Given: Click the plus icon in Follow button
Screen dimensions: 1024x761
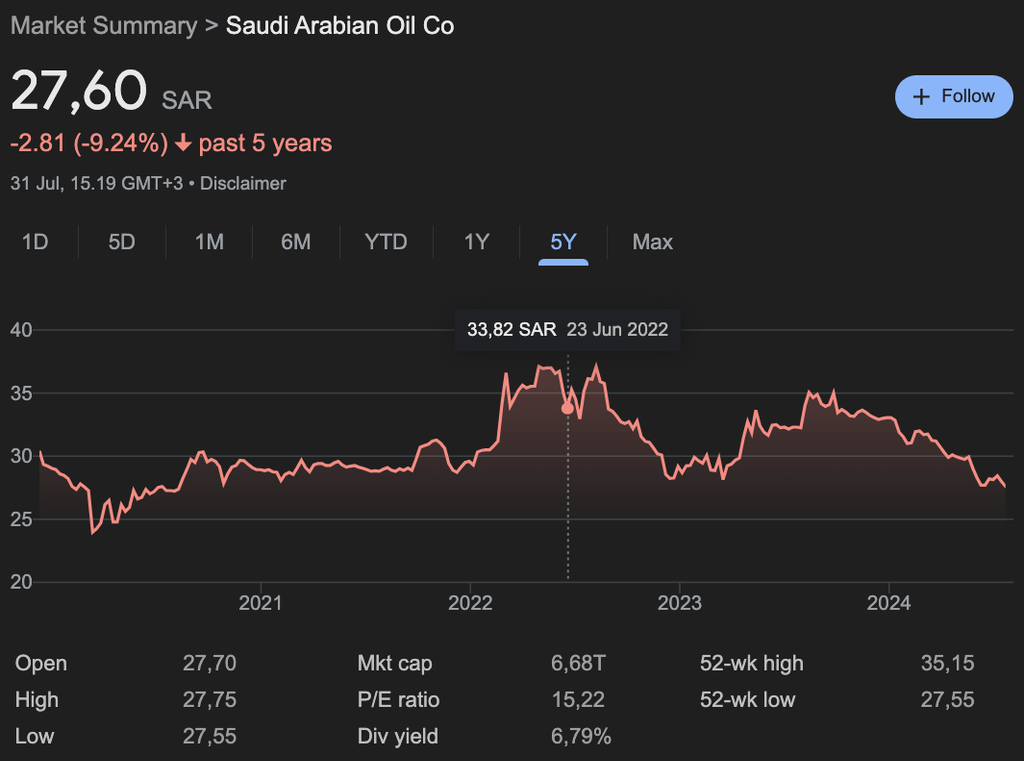Looking at the screenshot, I should (x=923, y=96).
